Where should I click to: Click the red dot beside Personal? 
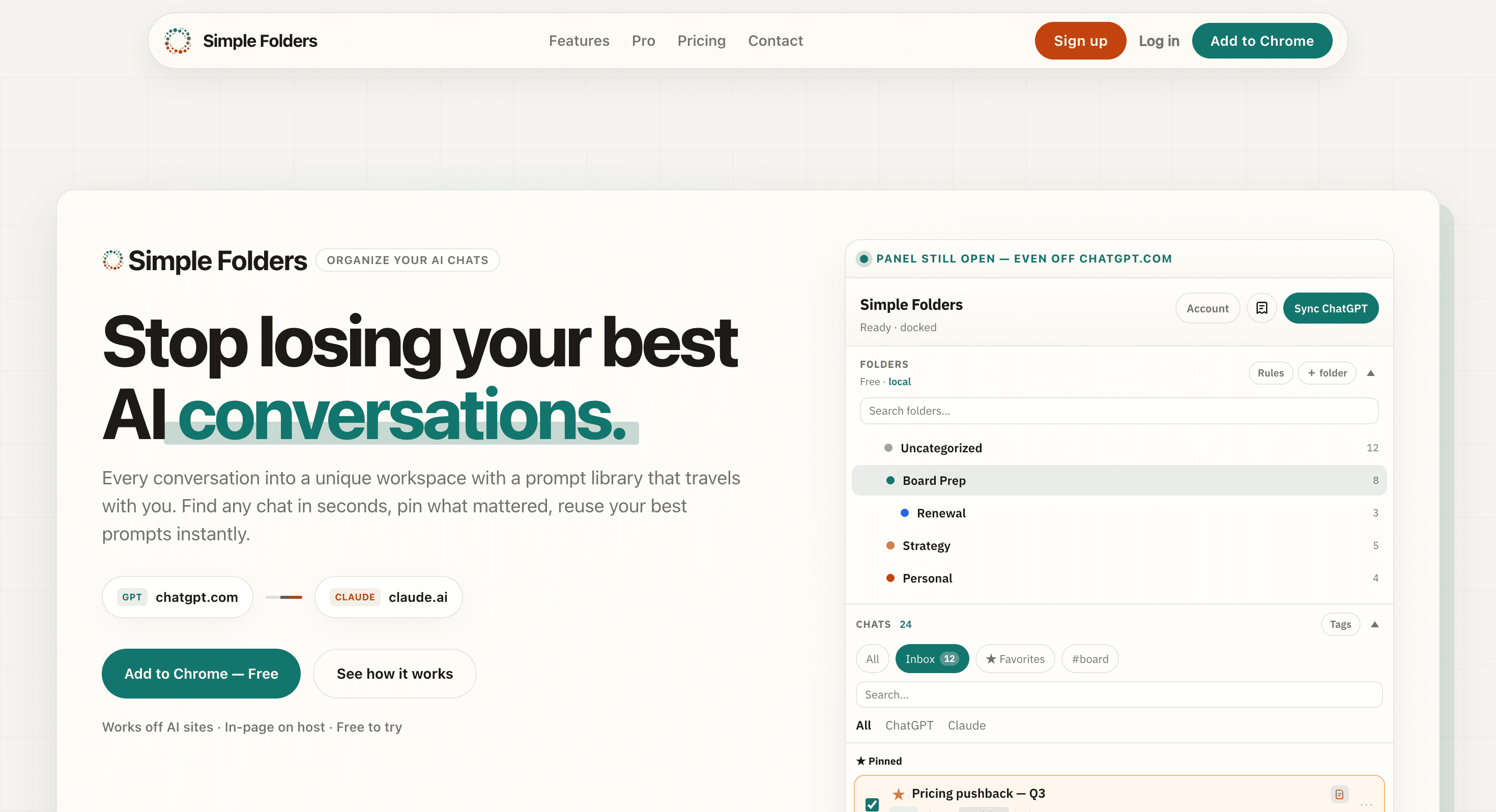coord(890,578)
